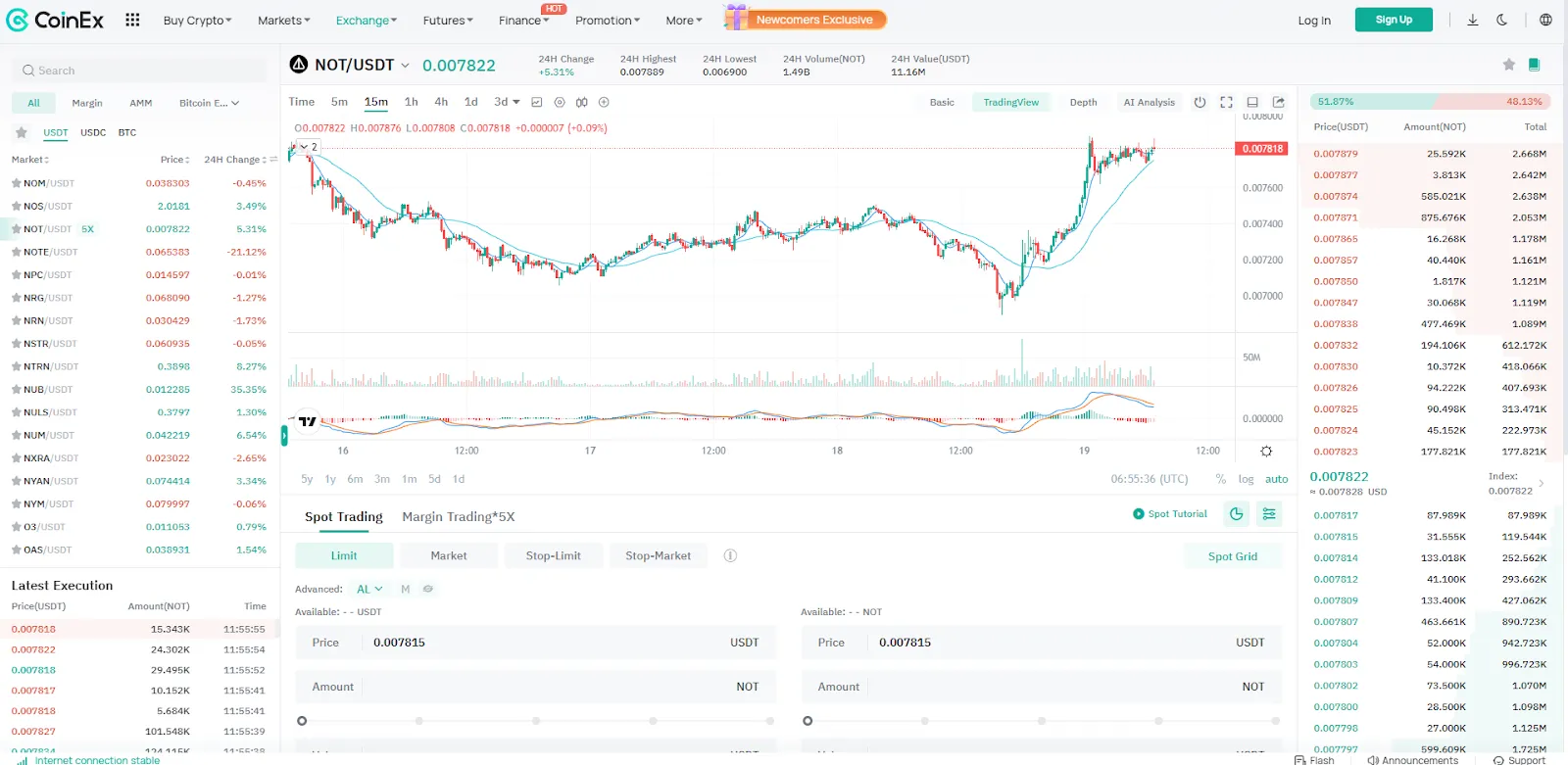The width and height of the screenshot is (1568, 765).
Task: Toggle log scale on chart
Action: (x=1246, y=479)
